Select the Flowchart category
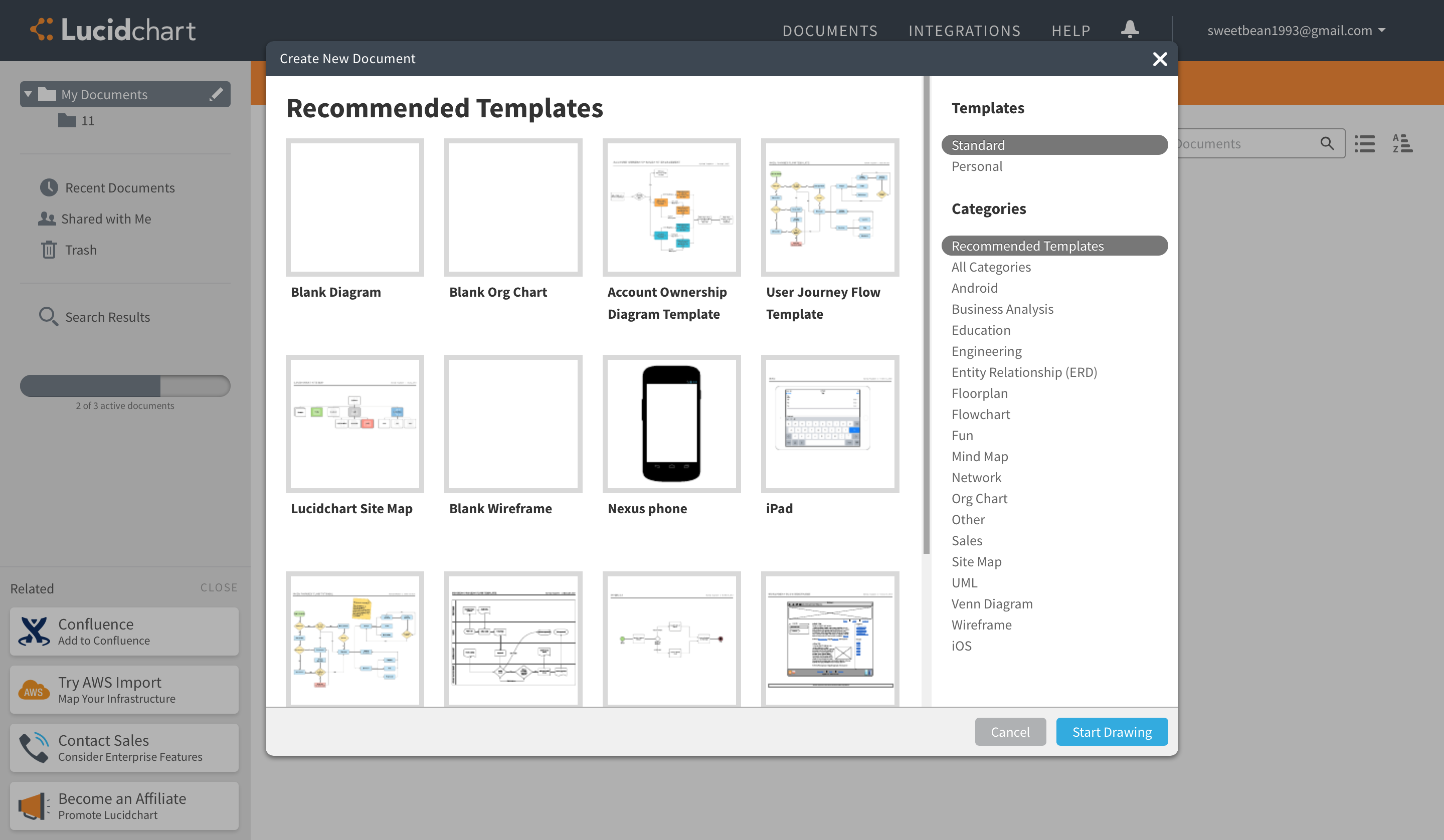Viewport: 1444px width, 840px height. click(x=980, y=413)
